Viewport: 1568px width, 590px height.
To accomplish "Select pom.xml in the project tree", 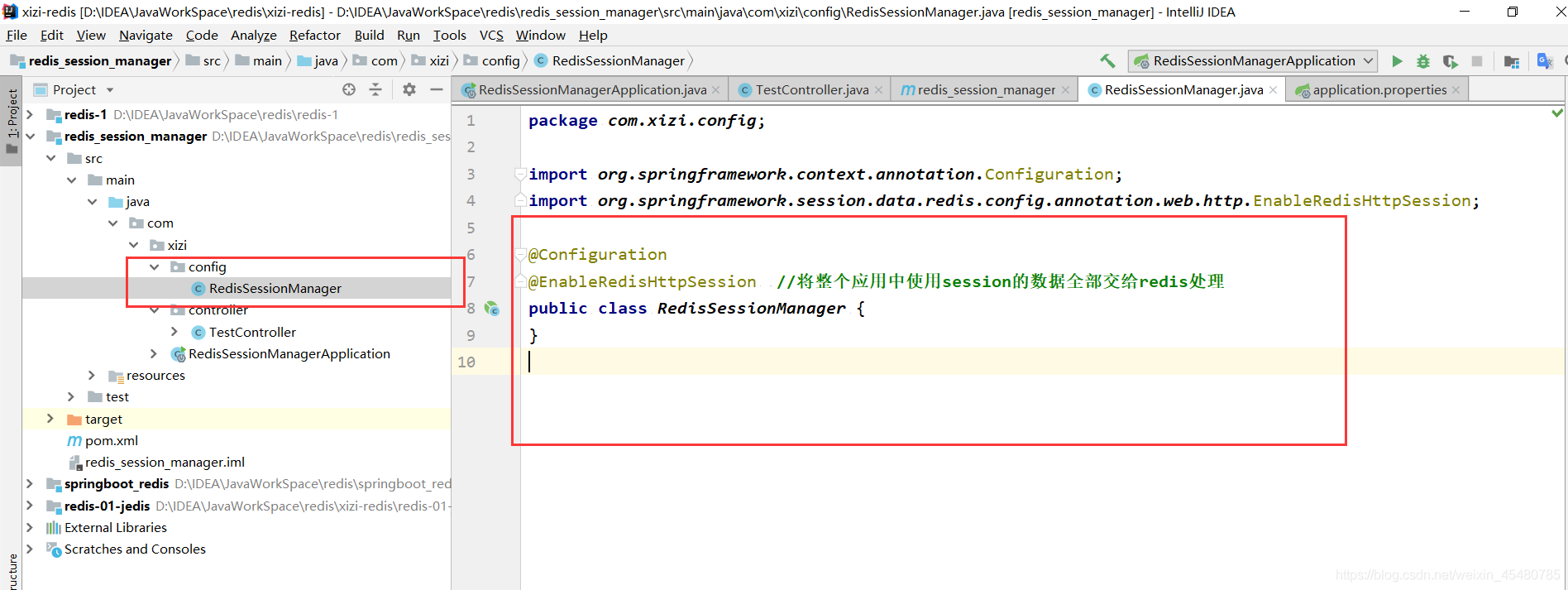I will [x=111, y=441].
